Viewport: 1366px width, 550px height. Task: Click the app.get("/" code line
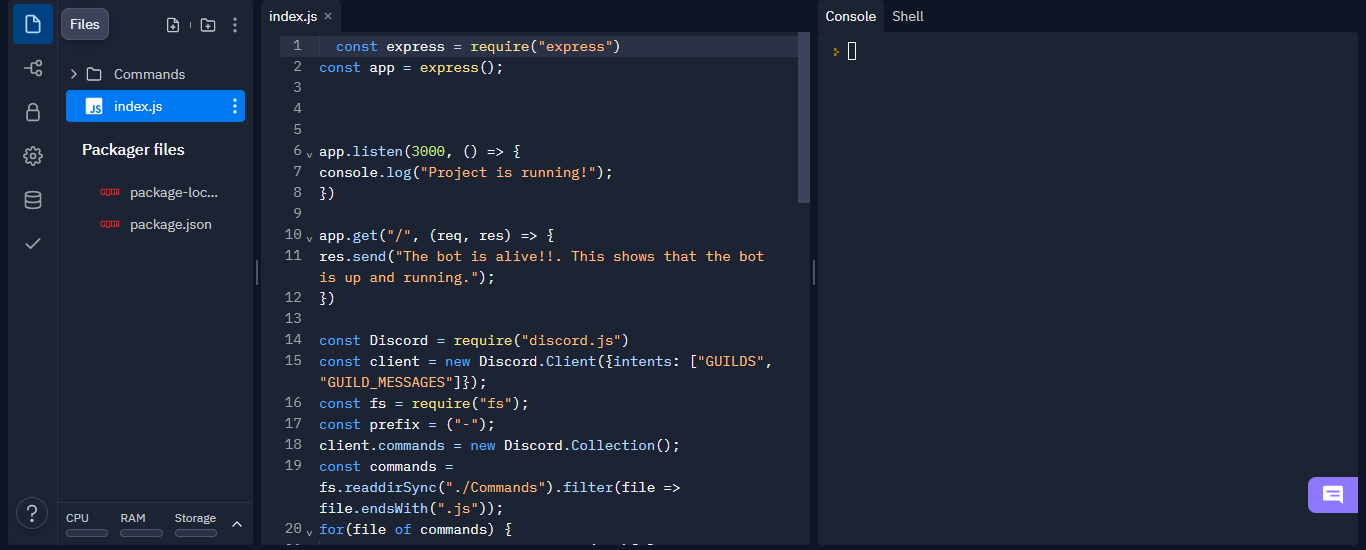pyautogui.click(x=436, y=235)
